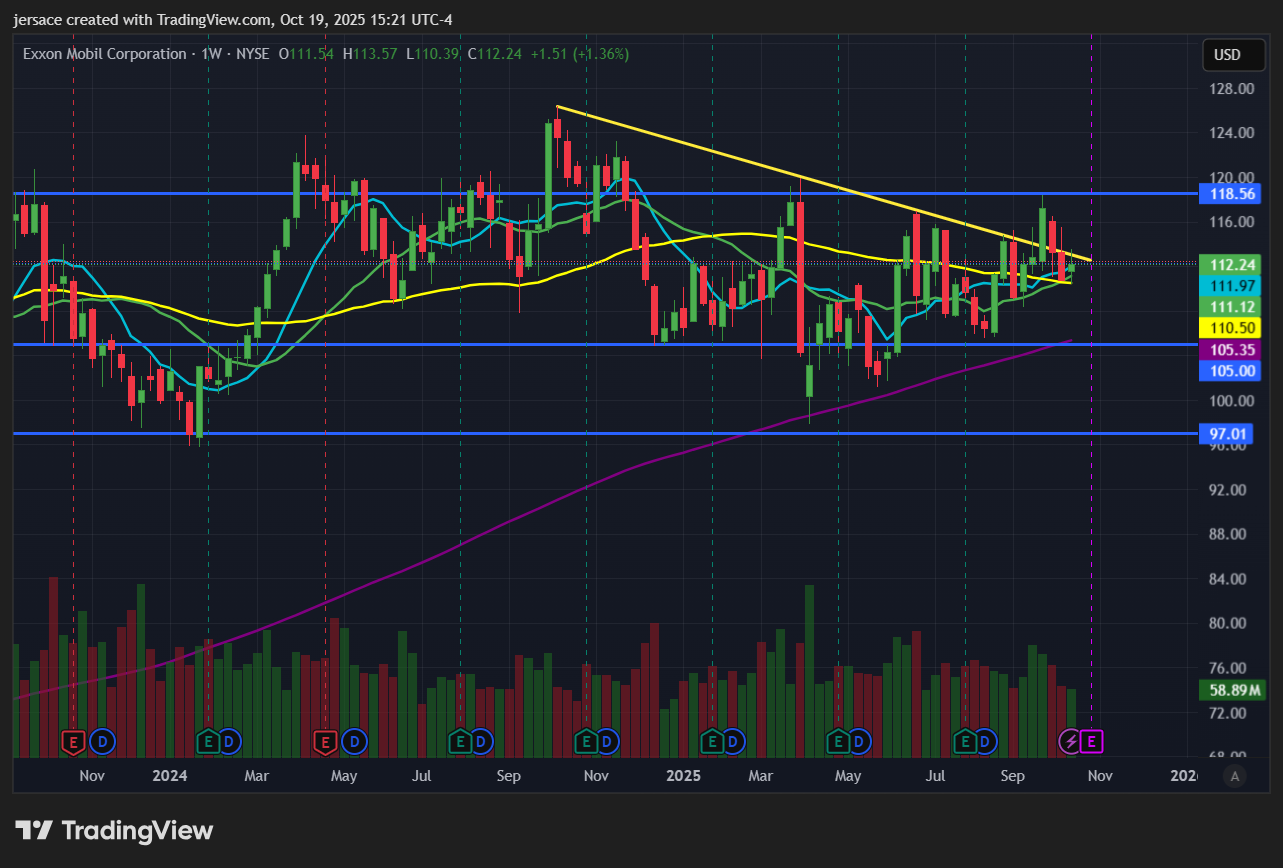Screen dimensions: 1283x868
Task: Click the jersace created with TradingView.com caption
Action: click(x=233, y=19)
